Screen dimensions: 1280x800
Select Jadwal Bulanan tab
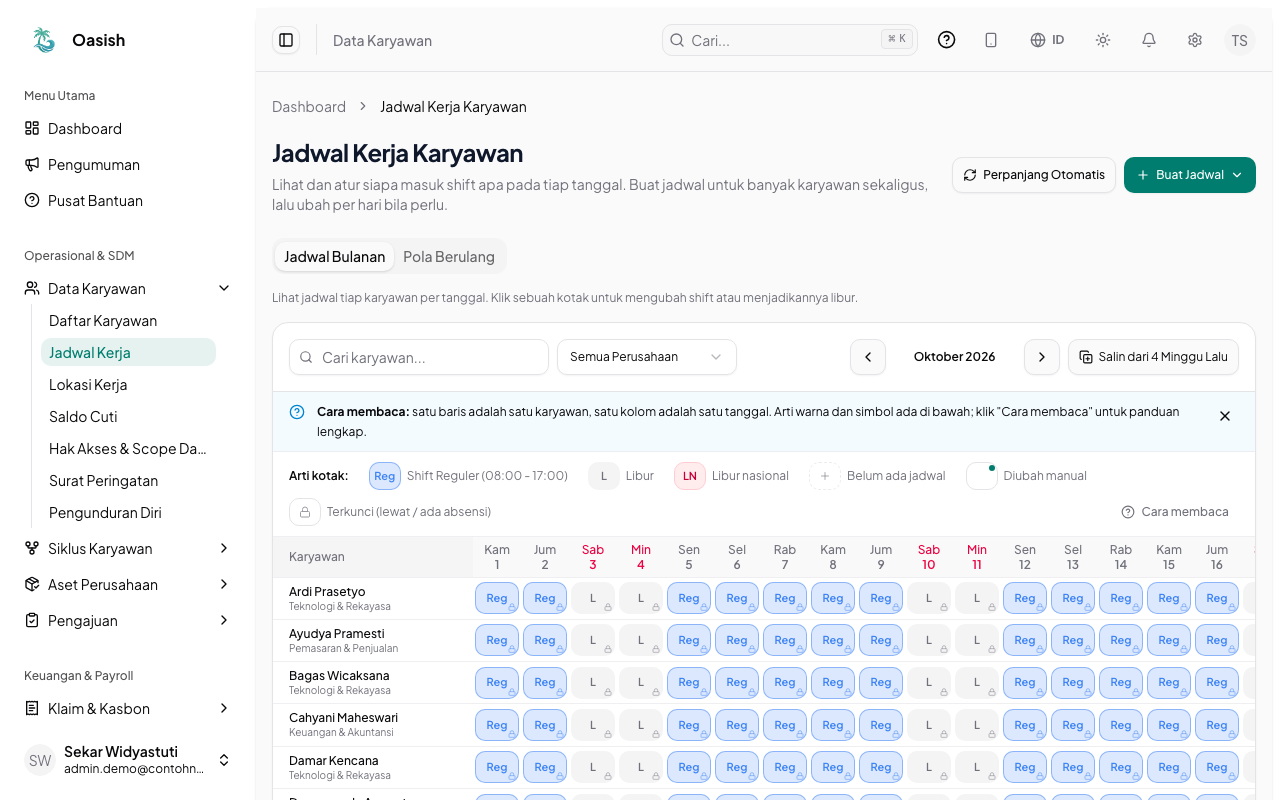click(334, 257)
